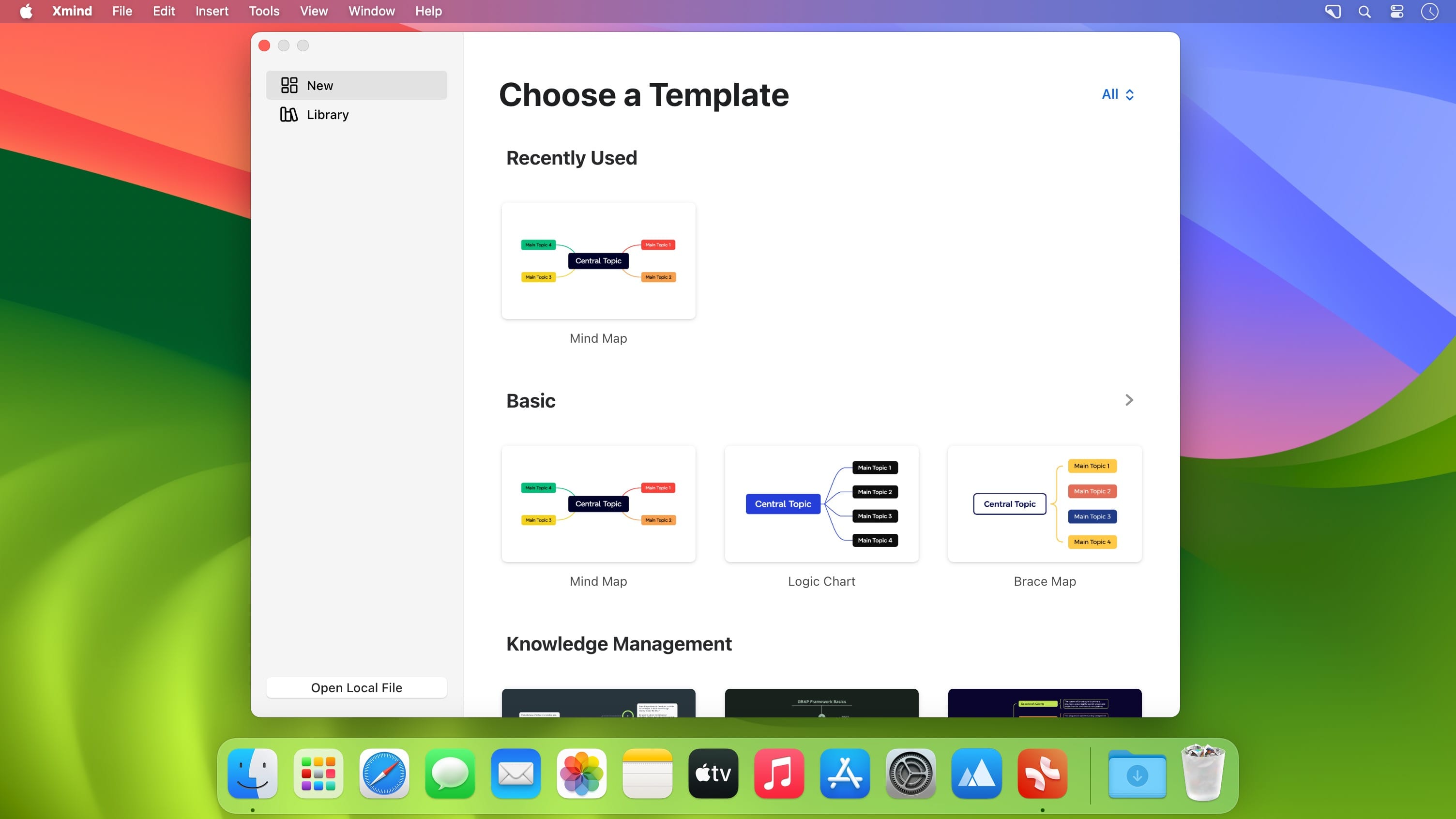Click the Brace Map label text
Screen dimensions: 1456x819
click(x=1045, y=581)
